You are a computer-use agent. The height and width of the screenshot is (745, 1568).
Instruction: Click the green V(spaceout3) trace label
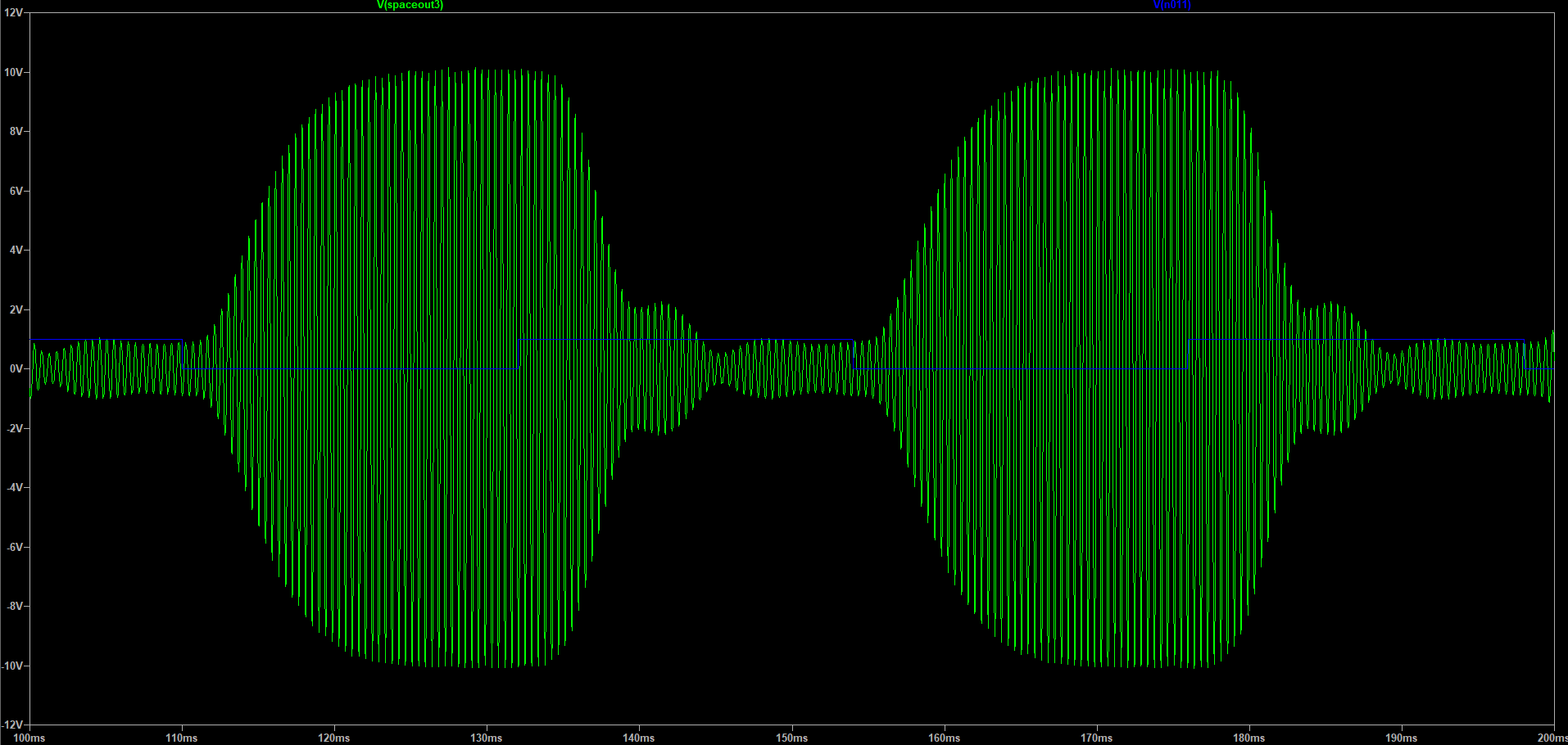click(410, 5)
